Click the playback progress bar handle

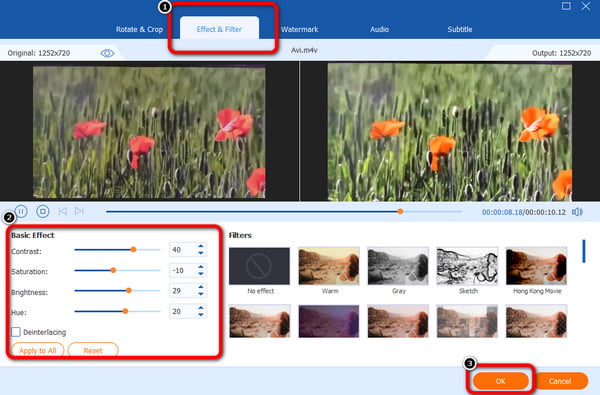click(400, 211)
